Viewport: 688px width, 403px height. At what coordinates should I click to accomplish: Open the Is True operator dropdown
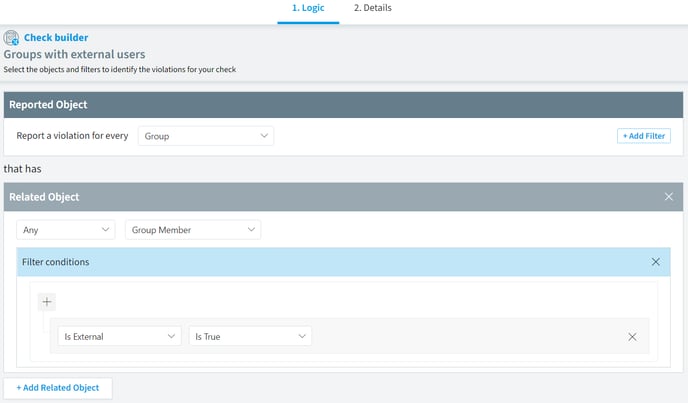tap(250, 336)
